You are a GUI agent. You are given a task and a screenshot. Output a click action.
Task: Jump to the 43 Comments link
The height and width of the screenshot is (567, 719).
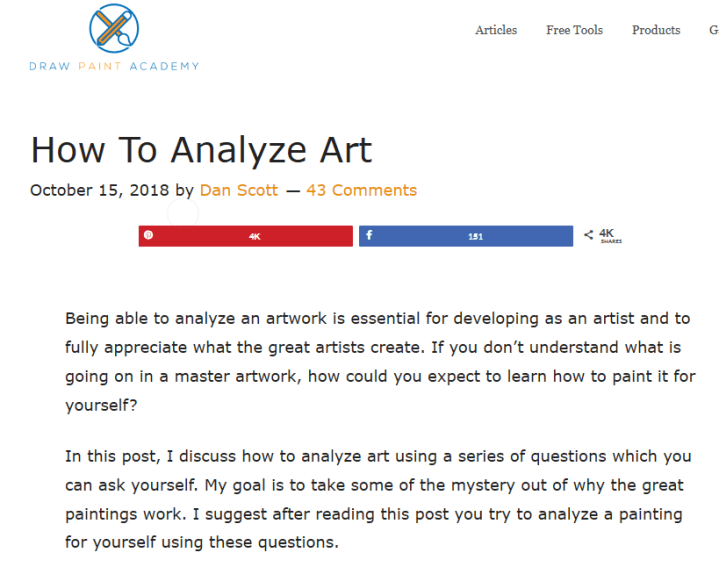[x=361, y=190]
